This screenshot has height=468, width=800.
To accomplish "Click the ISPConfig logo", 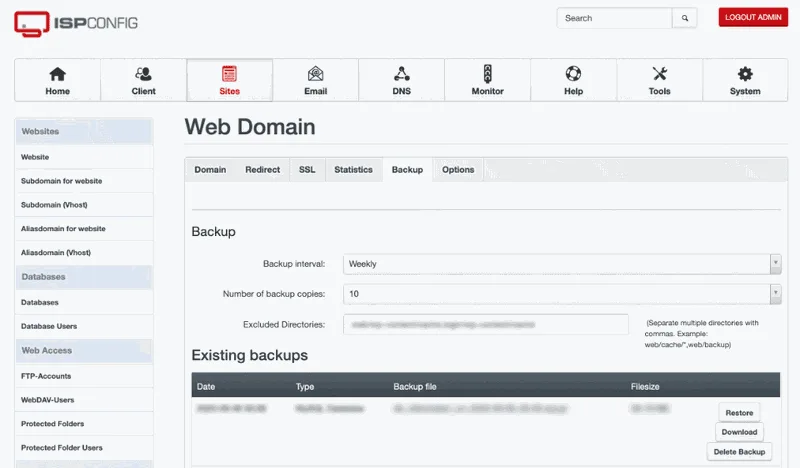I will pos(76,23).
